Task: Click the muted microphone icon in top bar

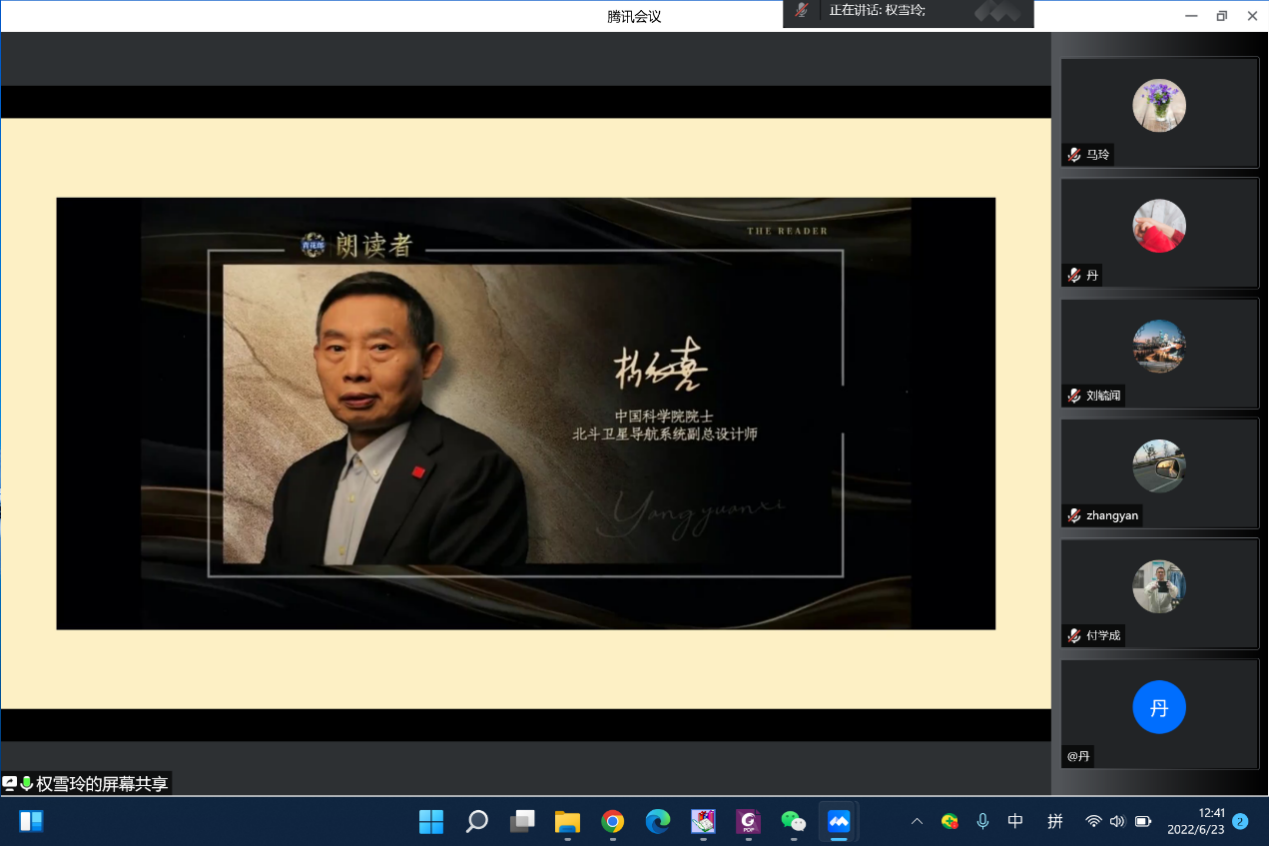Action: click(801, 10)
